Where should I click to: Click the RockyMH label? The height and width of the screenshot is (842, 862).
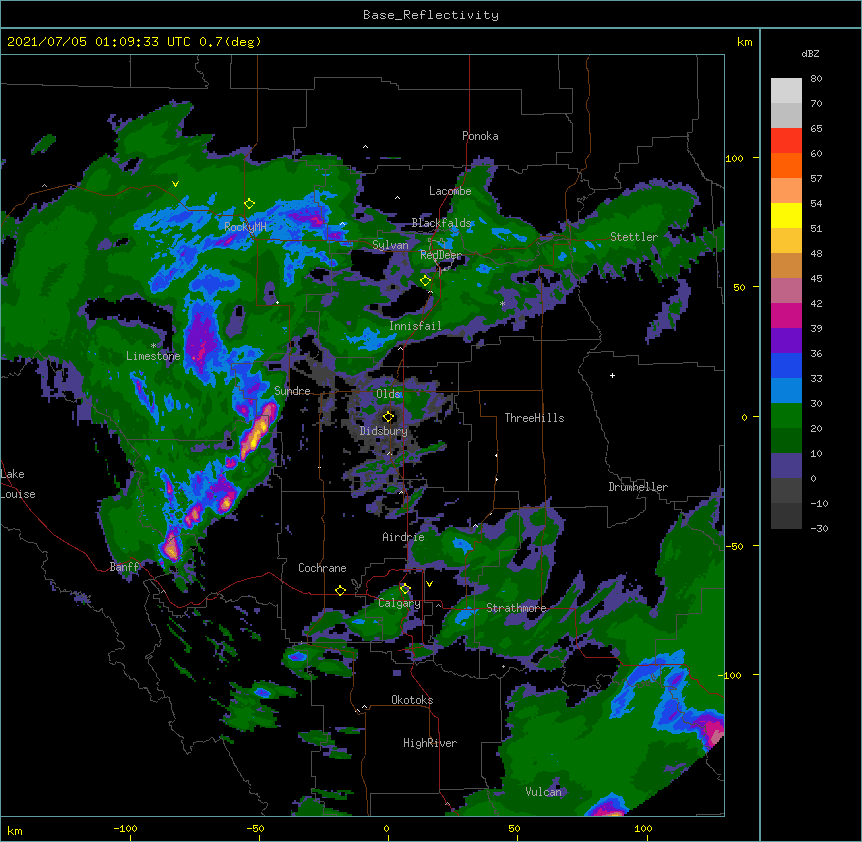coord(245,226)
